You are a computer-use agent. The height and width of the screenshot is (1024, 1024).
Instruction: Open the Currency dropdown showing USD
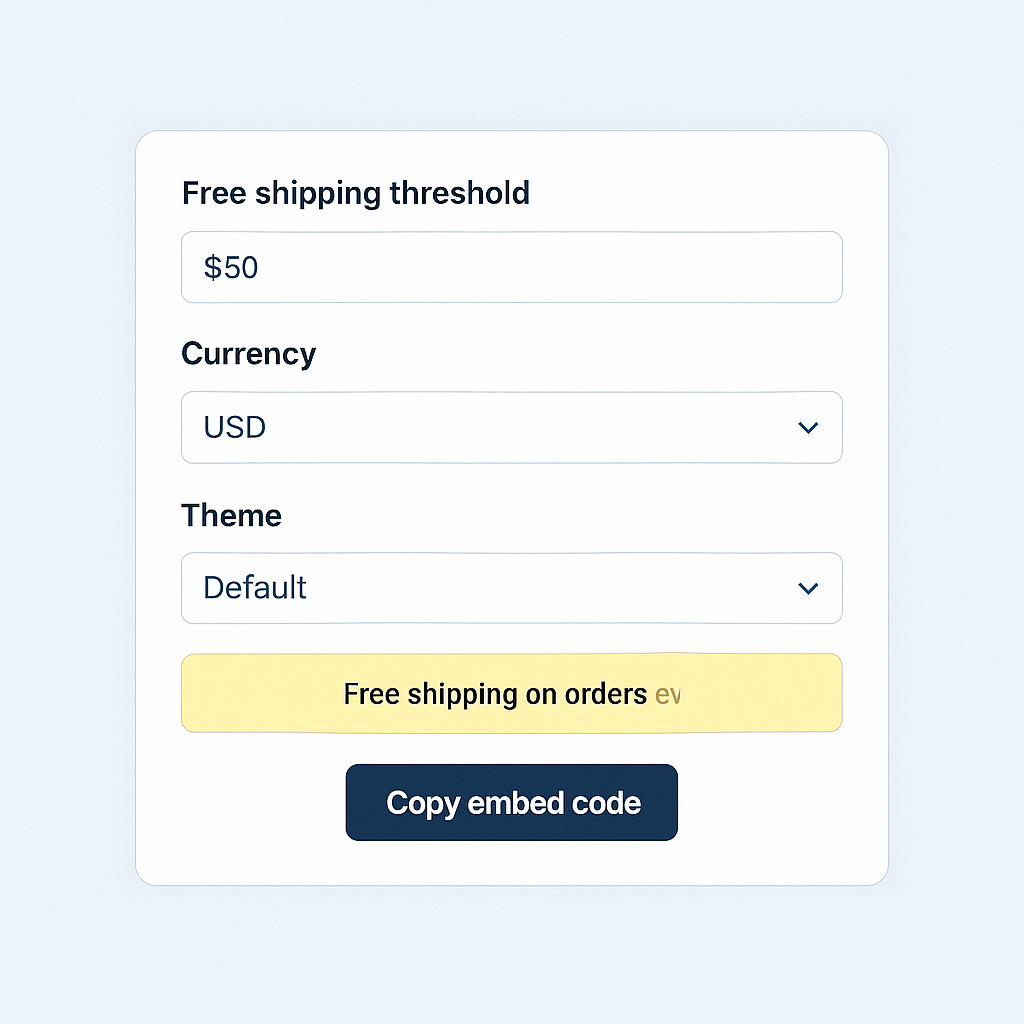pyautogui.click(x=512, y=427)
